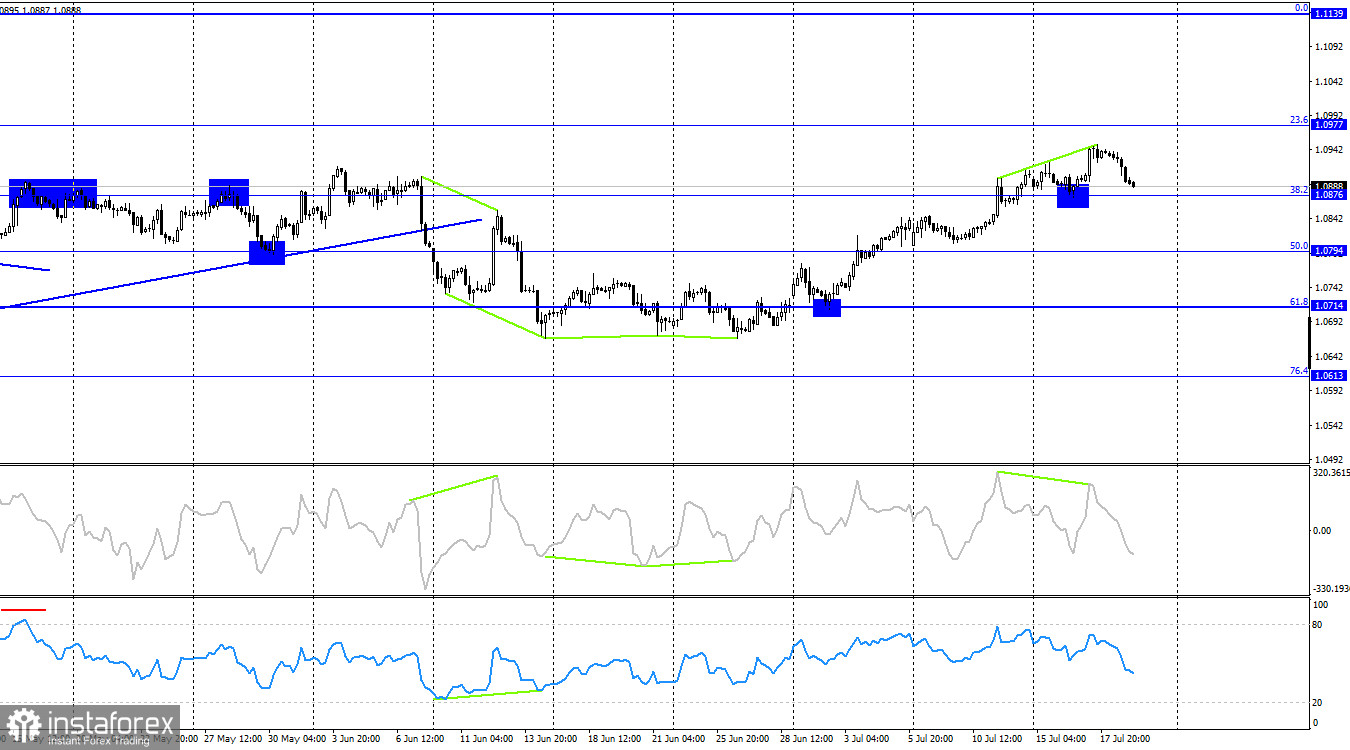The width and height of the screenshot is (1350, 750).
Task: Click the 18 Jun 12:00 date label
Action: 613,741
